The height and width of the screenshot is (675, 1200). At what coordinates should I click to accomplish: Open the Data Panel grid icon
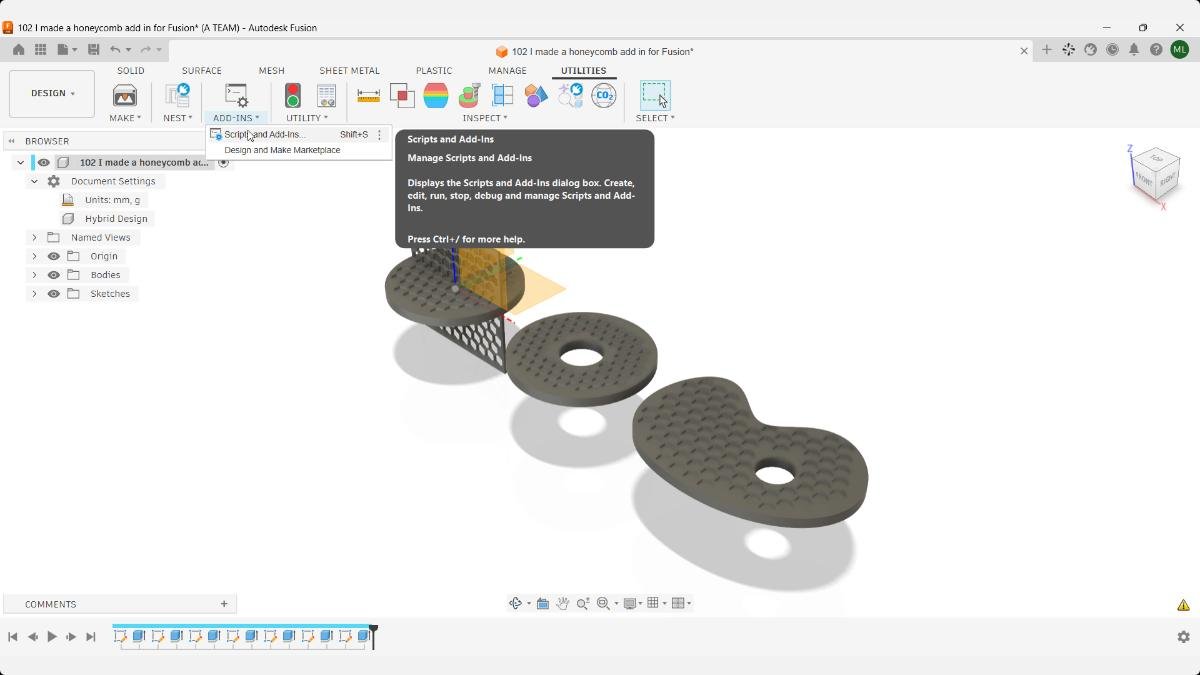pos(41,50)
